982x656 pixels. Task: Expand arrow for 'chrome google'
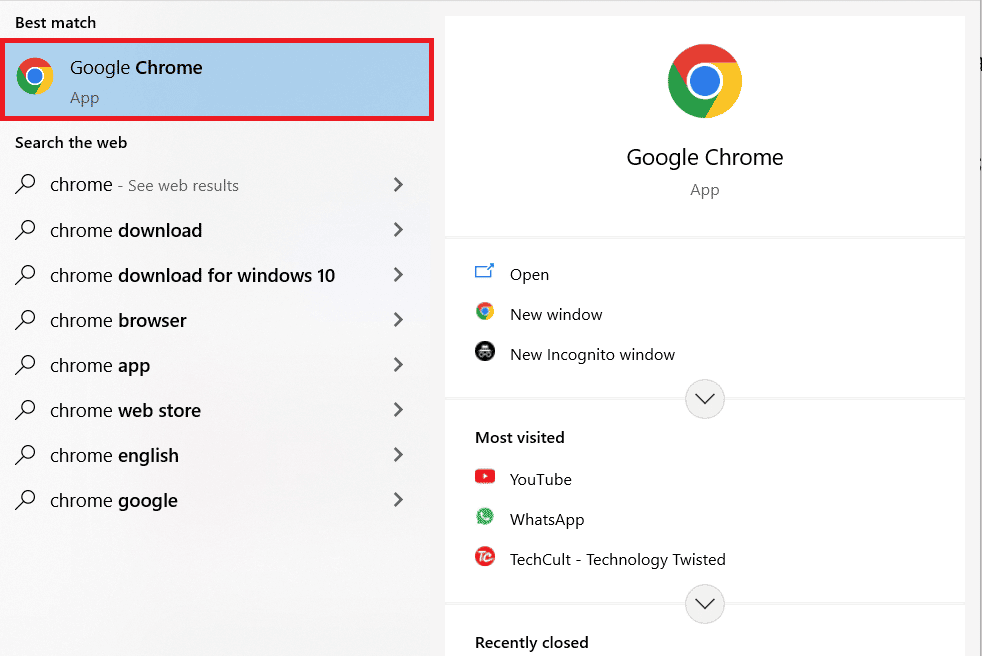click(398, 500)
